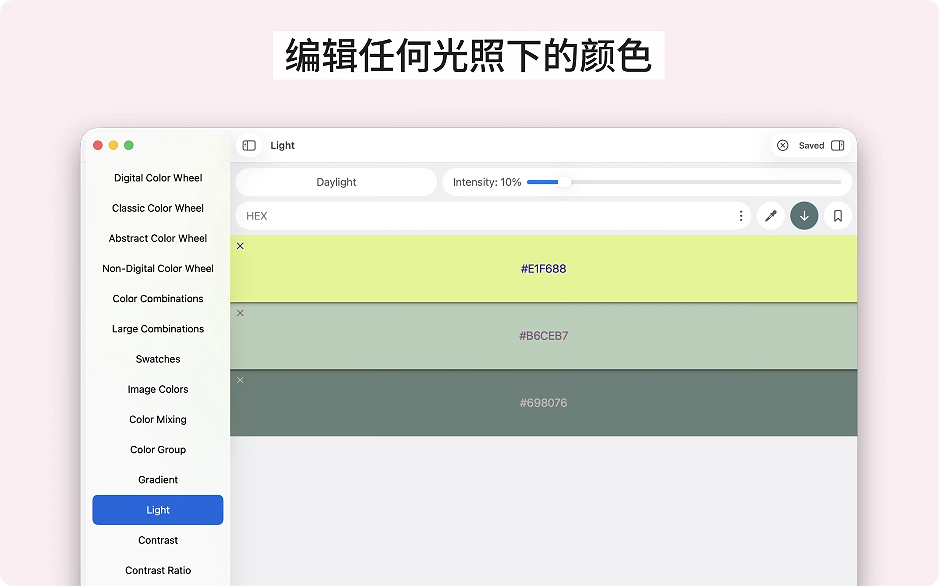This screenshot has width=939, height=586.
Task: Remove the #E1F688 color row
Action: point(240,246)
